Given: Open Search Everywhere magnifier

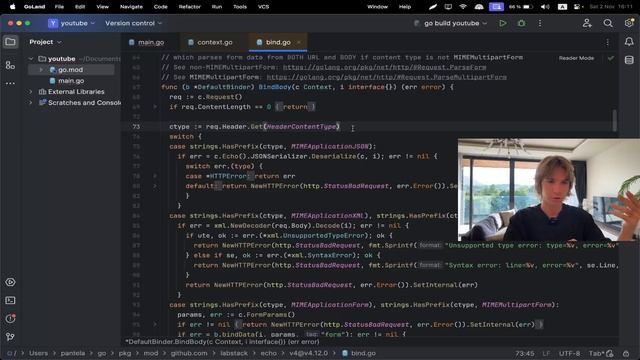Looking at the screenshot, I should coord(608,24).
